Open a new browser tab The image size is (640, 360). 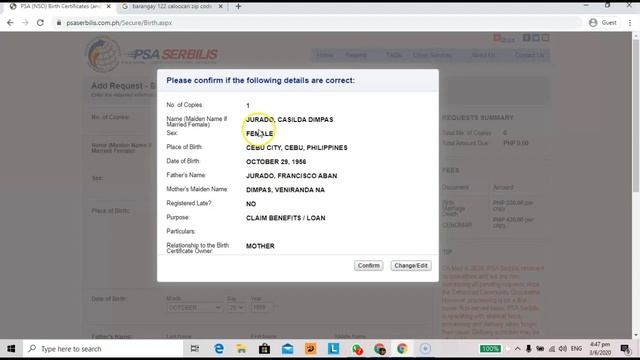pyautogui.click(x=238, y=7)
